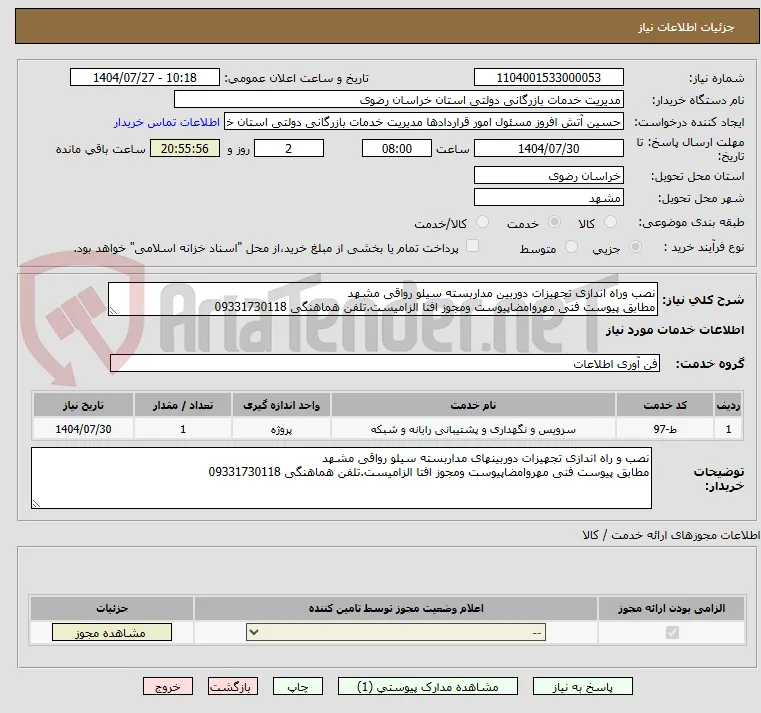The width and height of the screenshot is (761, 713).
Task: Click اعلام وضعیت مجوز column header
Action: click(x=396, y=608)
